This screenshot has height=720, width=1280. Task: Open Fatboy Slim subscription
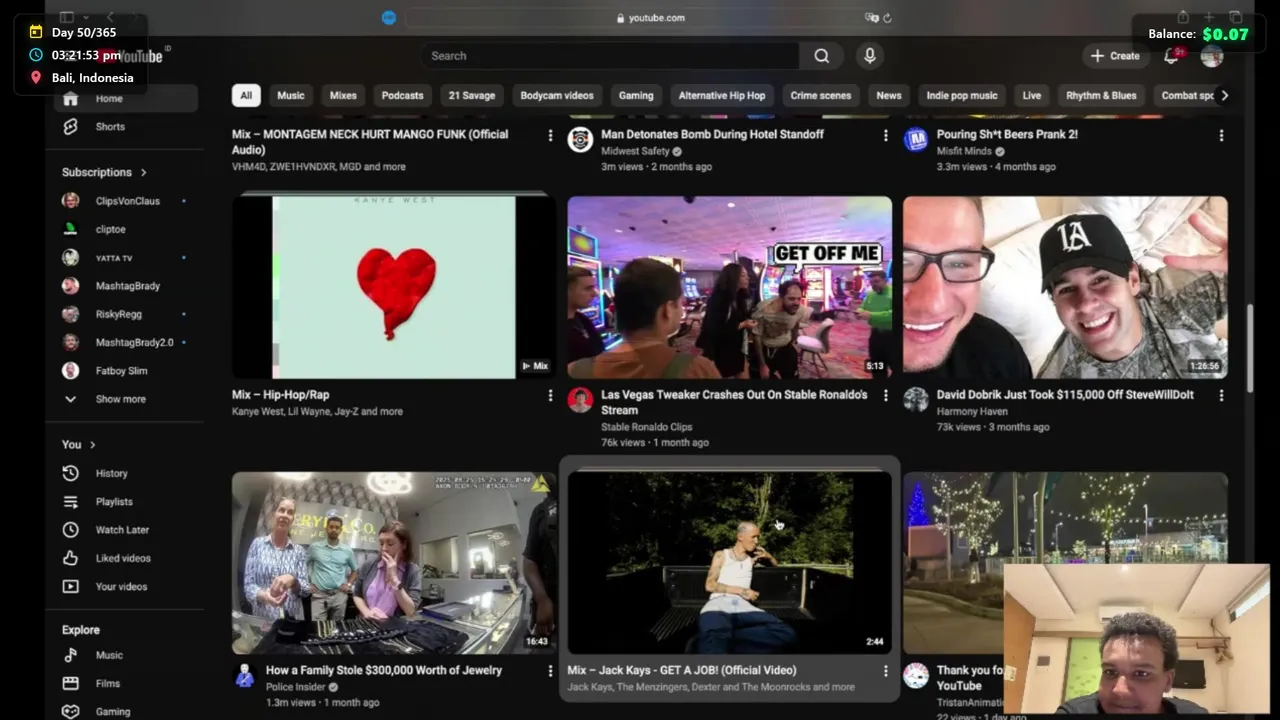pos(126,371)
